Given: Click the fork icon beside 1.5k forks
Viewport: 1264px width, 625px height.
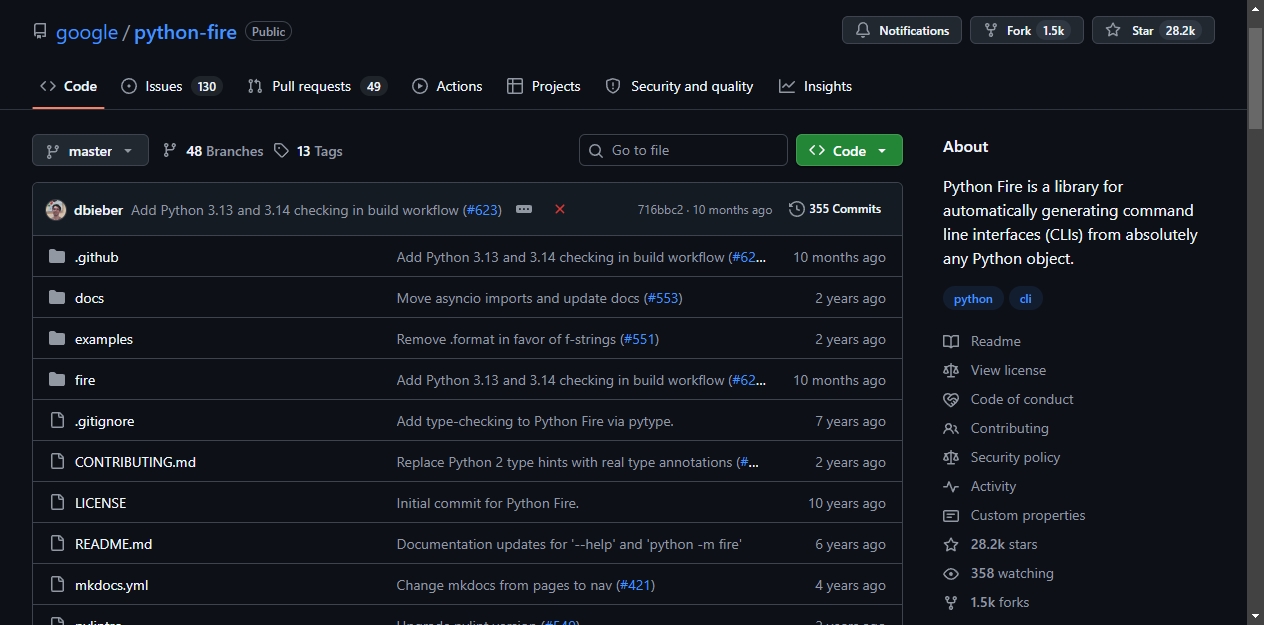Looking at the screenshot, I should tap(951, 602).
